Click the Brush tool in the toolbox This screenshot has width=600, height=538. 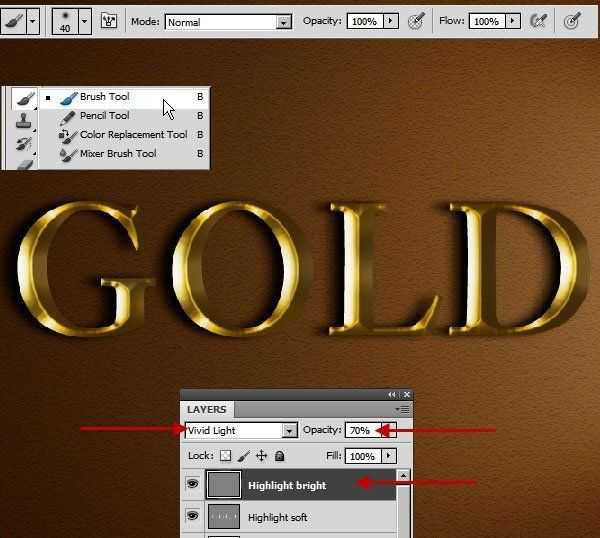pos(25,99)
